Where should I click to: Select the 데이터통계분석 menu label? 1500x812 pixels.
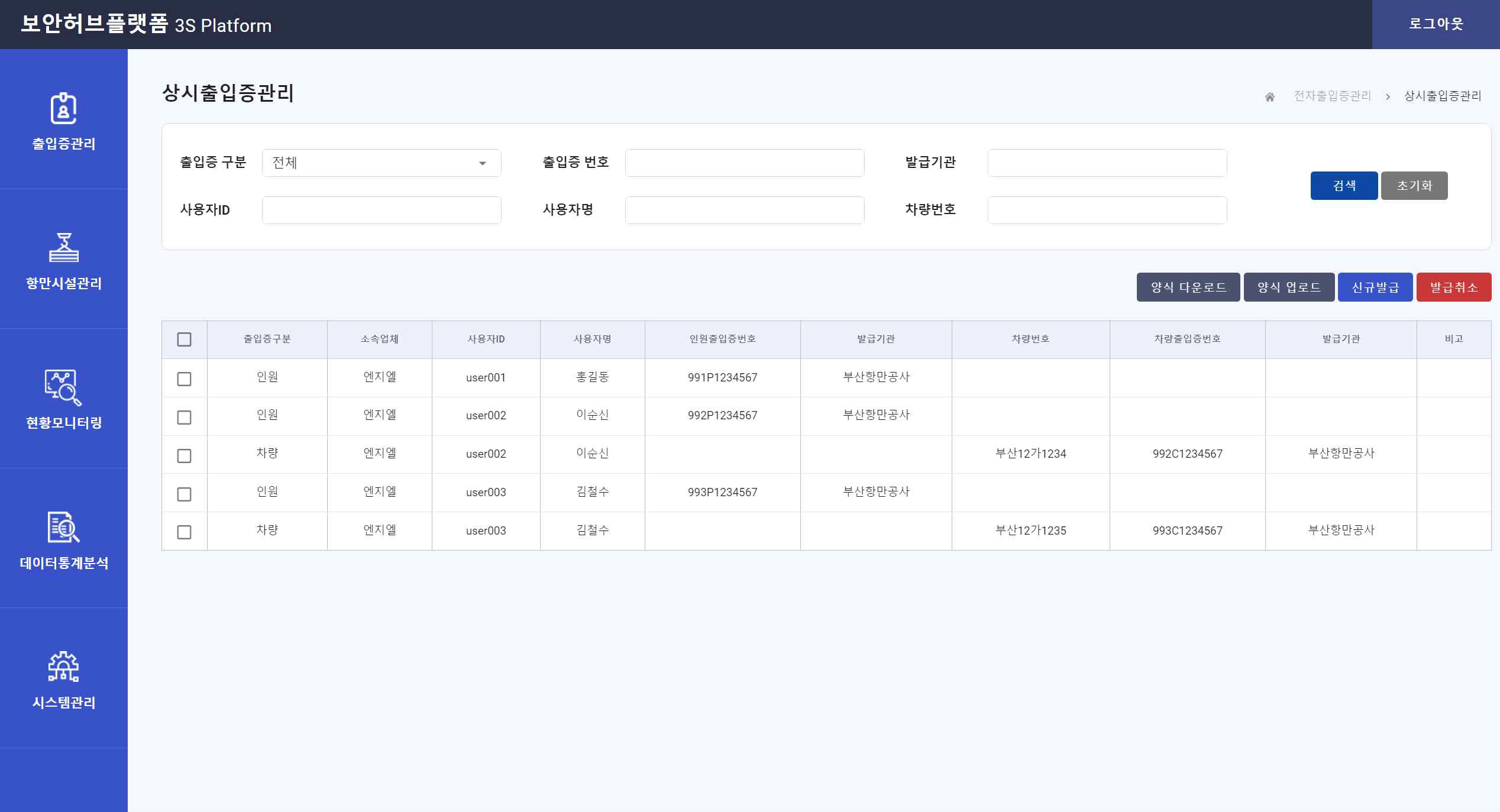click(x=63, y=563)
